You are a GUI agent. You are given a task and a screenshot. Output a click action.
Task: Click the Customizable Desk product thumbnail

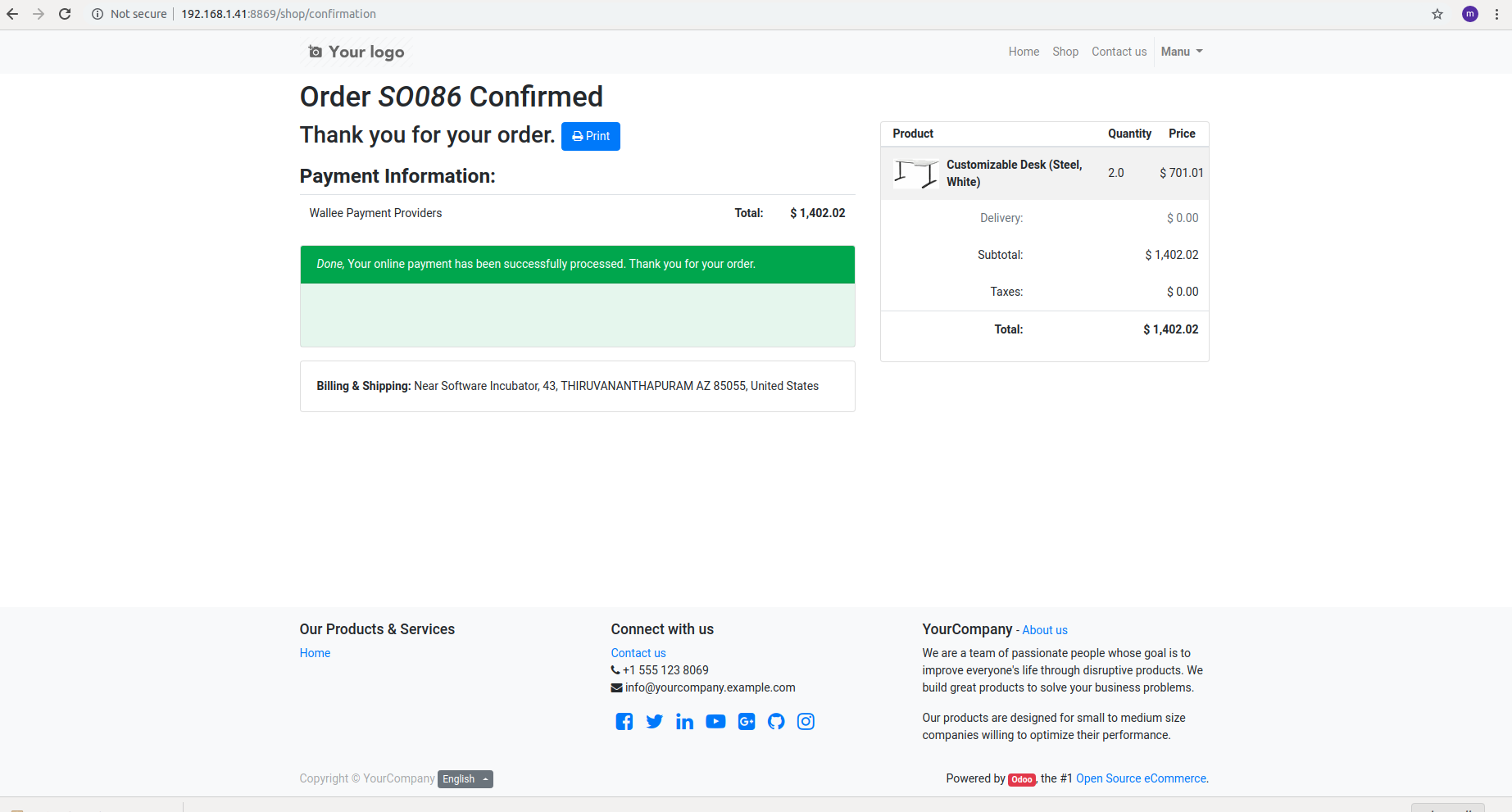coord(915,173)
